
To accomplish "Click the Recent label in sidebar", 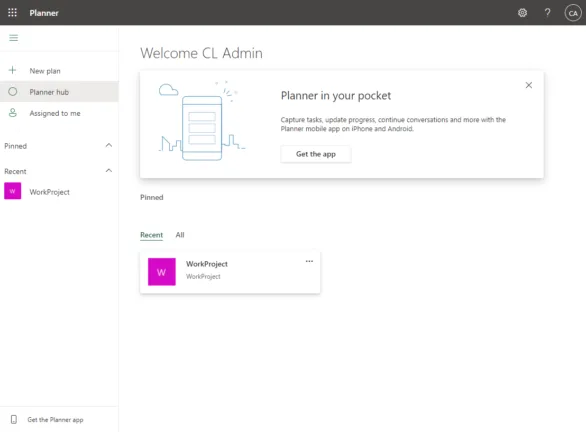I will point(15,171).
